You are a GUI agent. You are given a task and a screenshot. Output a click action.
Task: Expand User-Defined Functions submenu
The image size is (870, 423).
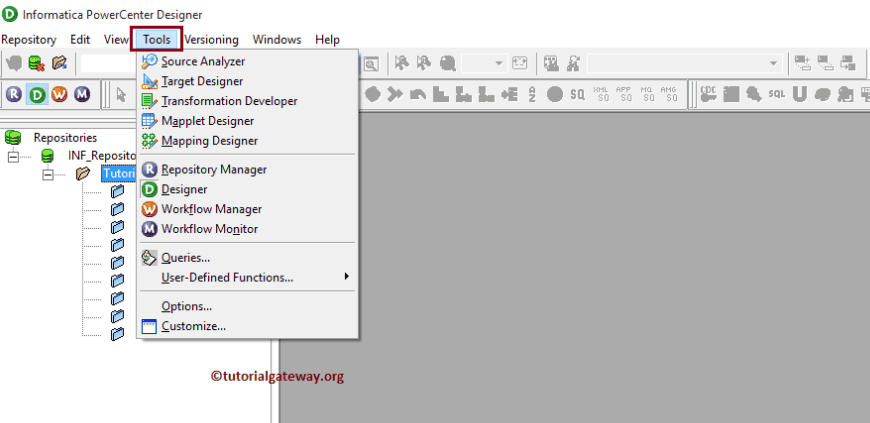tap(248, 277)
